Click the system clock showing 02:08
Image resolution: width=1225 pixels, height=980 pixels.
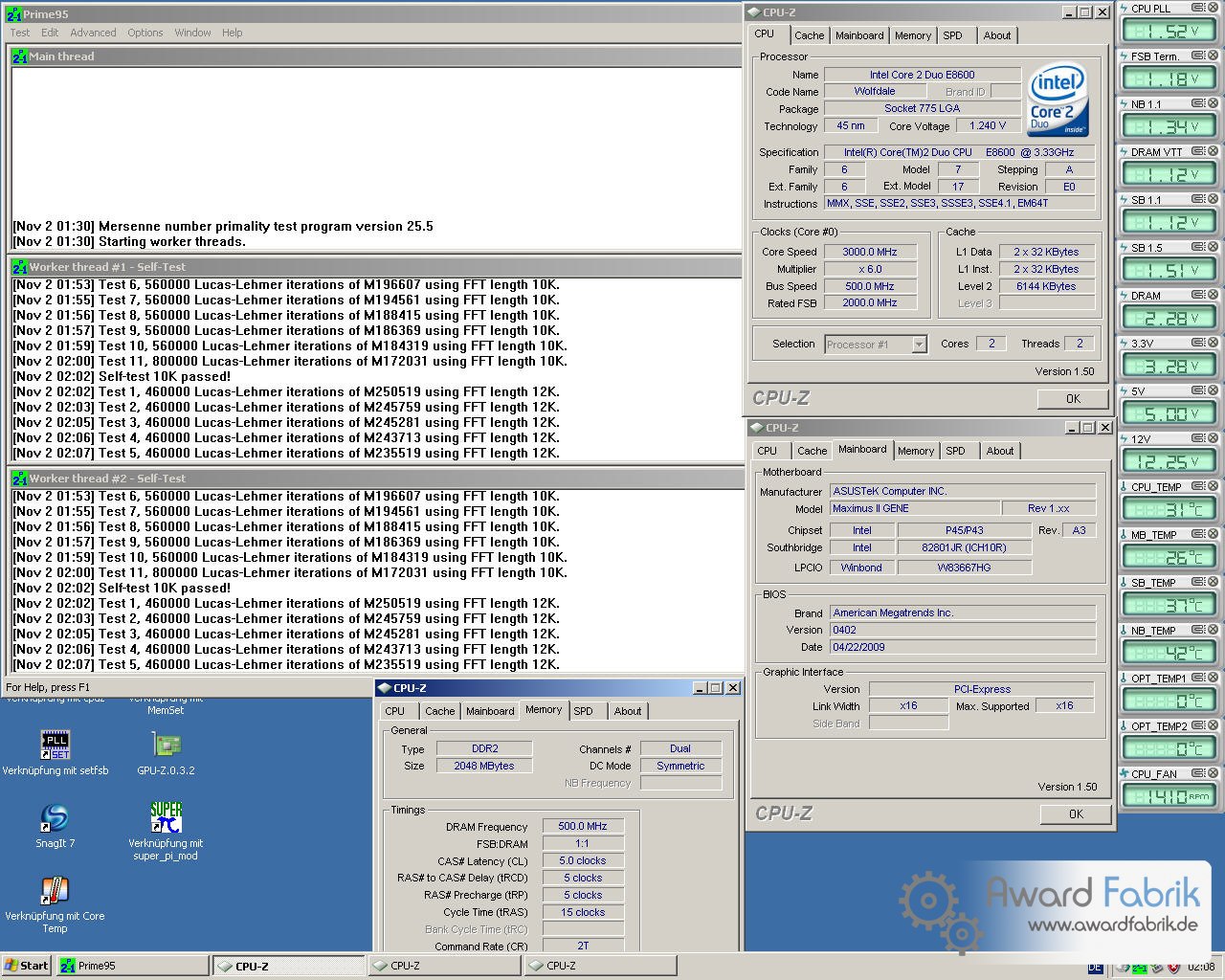point(1201,967)
